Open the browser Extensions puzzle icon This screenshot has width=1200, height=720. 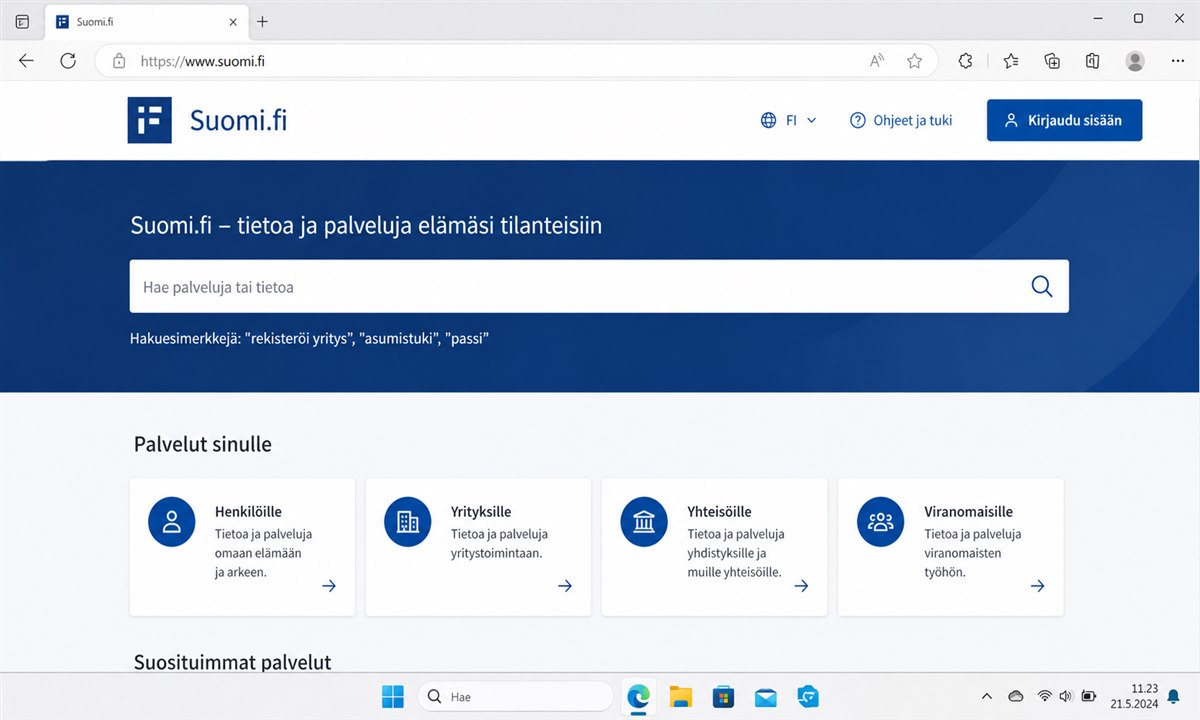pyautogui.click(x=965, y=61)
